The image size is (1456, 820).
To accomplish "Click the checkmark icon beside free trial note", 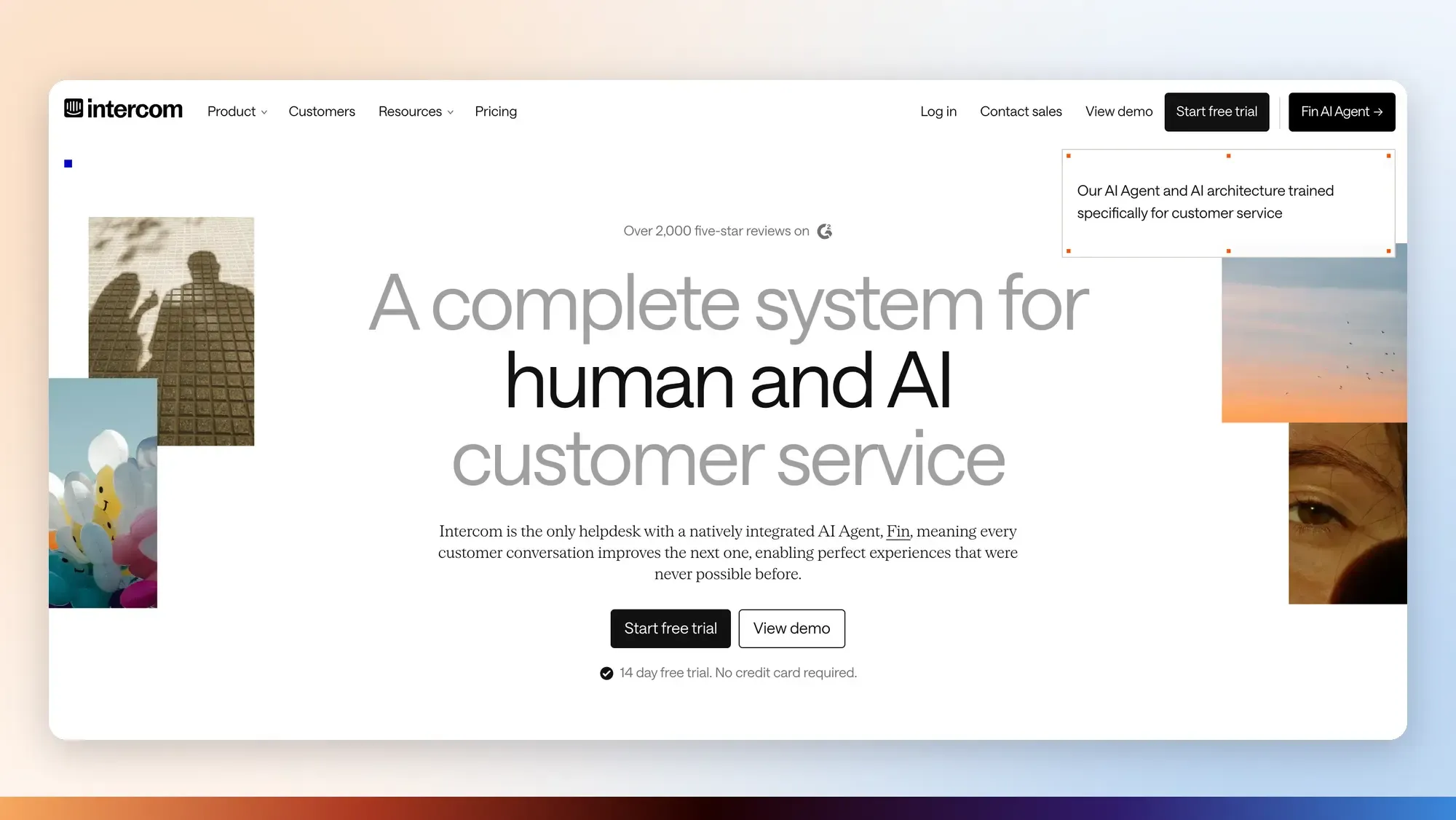I will tap(606, 673).
